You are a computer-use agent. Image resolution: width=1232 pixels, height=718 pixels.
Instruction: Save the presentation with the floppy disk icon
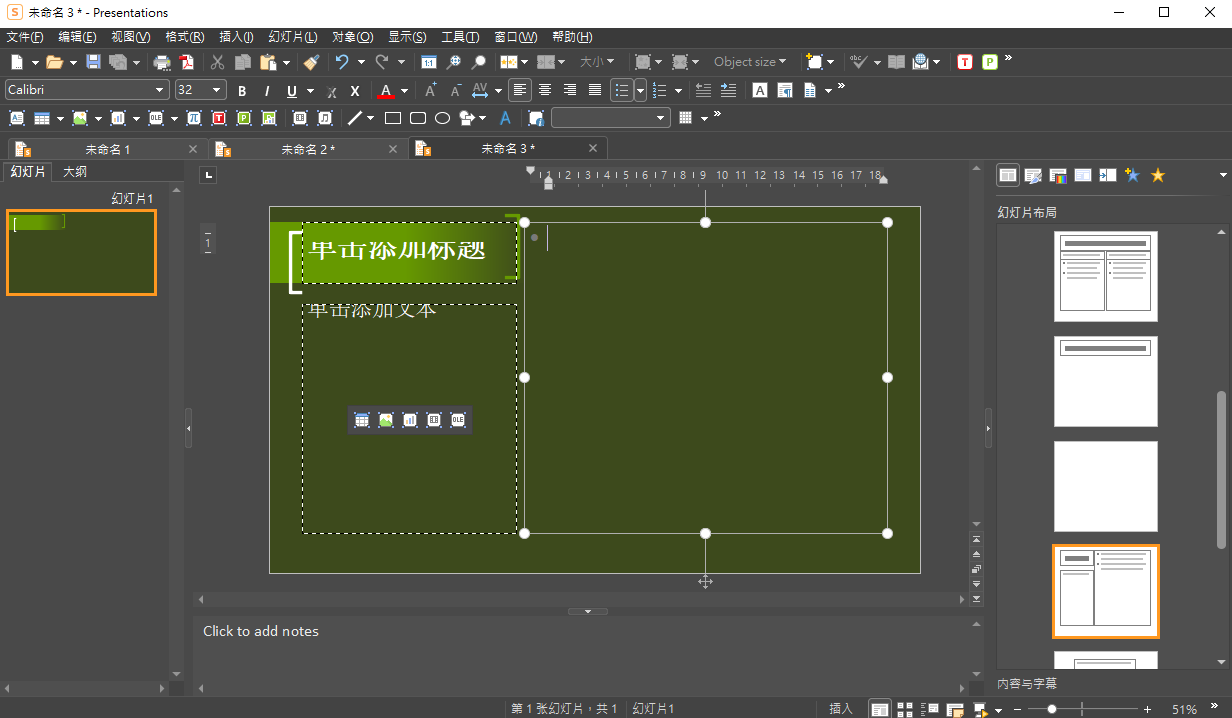[93, 62]
